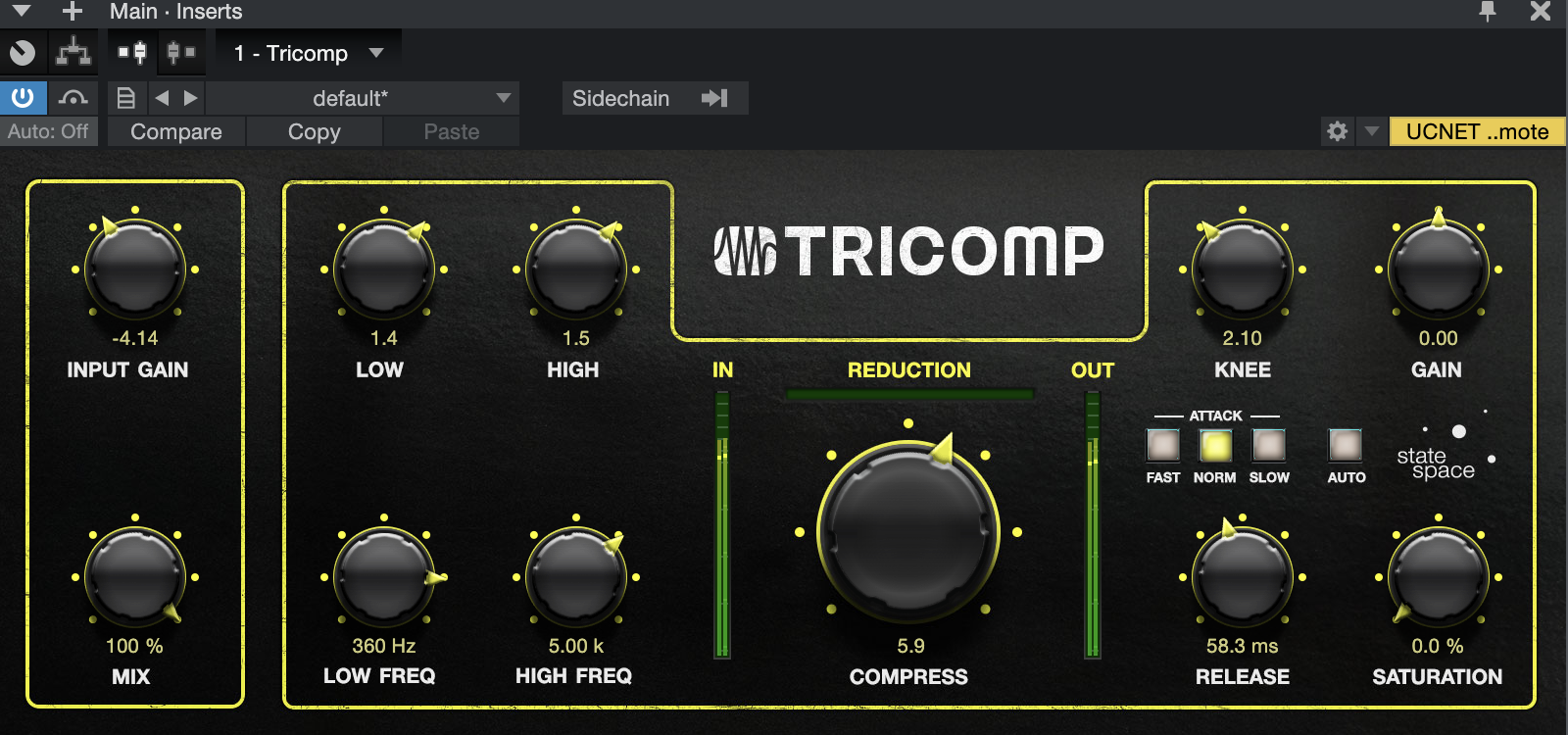The height and width of the screenshot is (735, 1568).
Task: Click the 58.3 ms release value
Action: point(1243,646)
